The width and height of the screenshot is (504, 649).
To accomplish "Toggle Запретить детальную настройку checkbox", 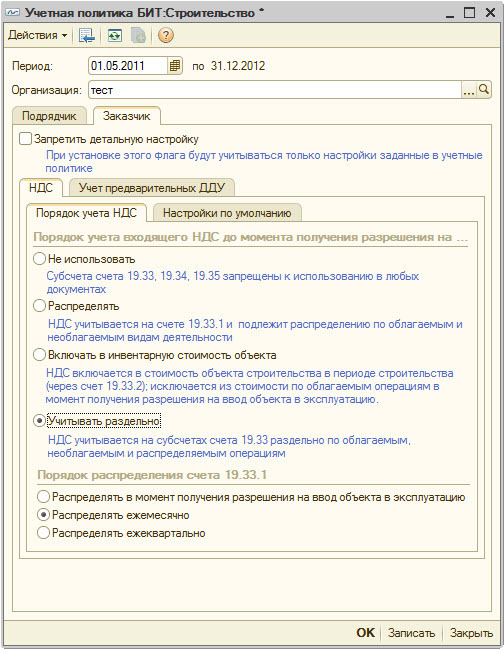I will click(x=26, y=139).
